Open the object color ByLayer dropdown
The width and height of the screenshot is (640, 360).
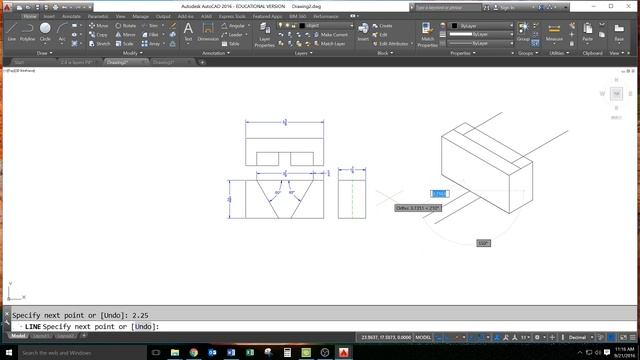pos(480,26)
